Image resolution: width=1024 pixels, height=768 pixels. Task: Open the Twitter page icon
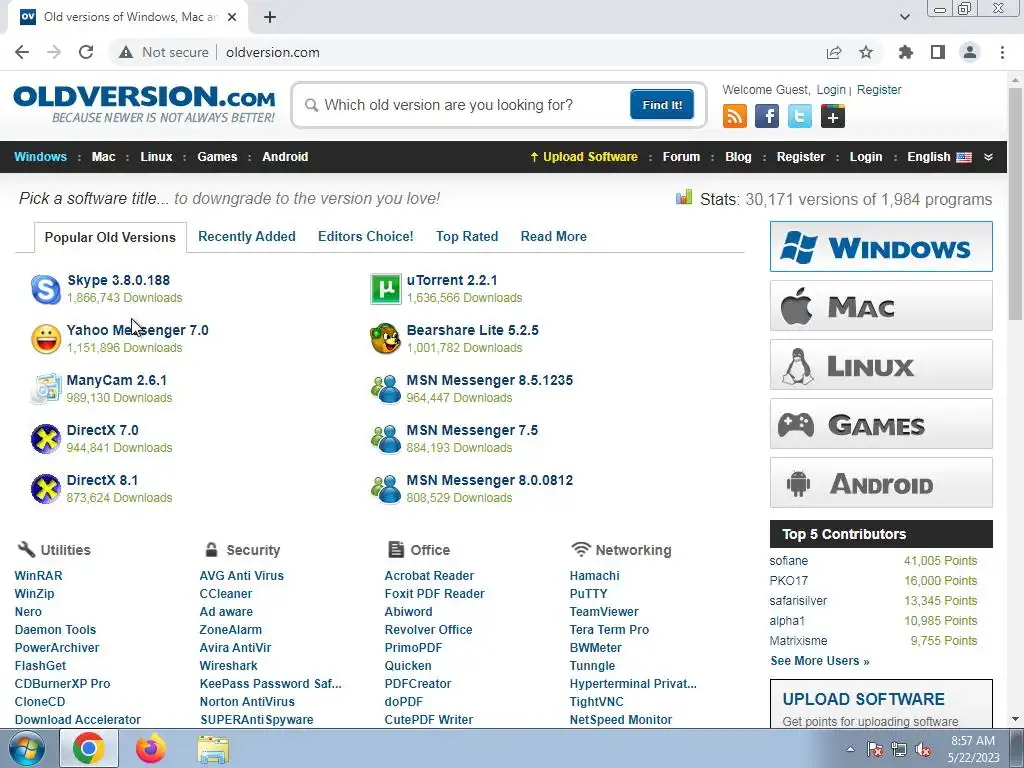point(799,116)
